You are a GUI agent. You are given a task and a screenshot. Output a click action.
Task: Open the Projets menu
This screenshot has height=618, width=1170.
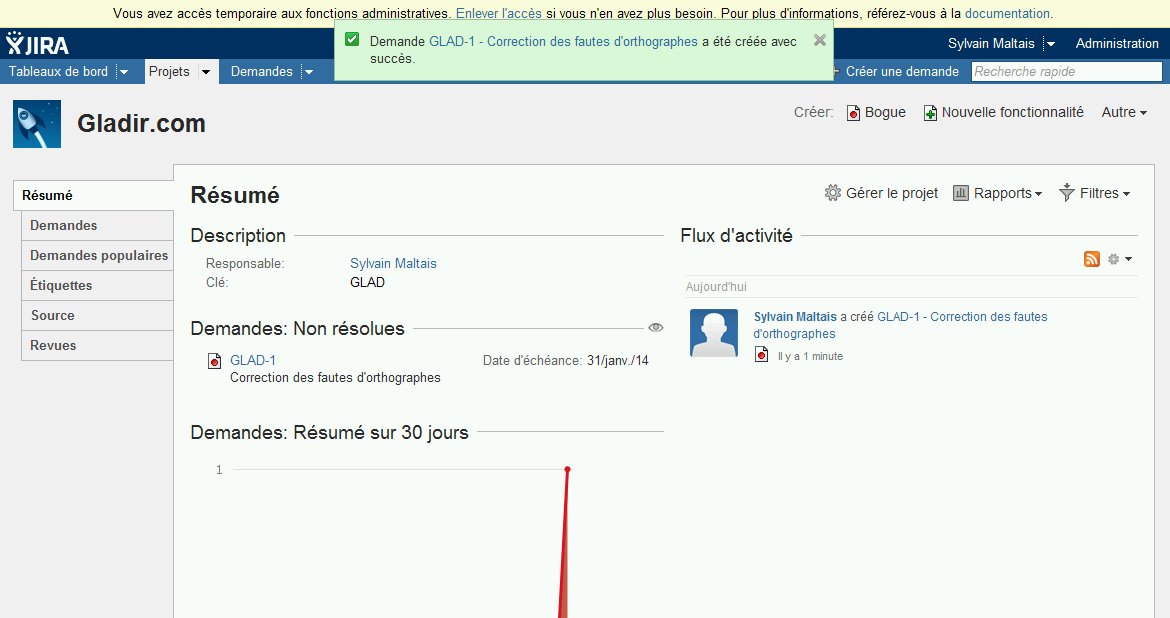click(169, 72)
